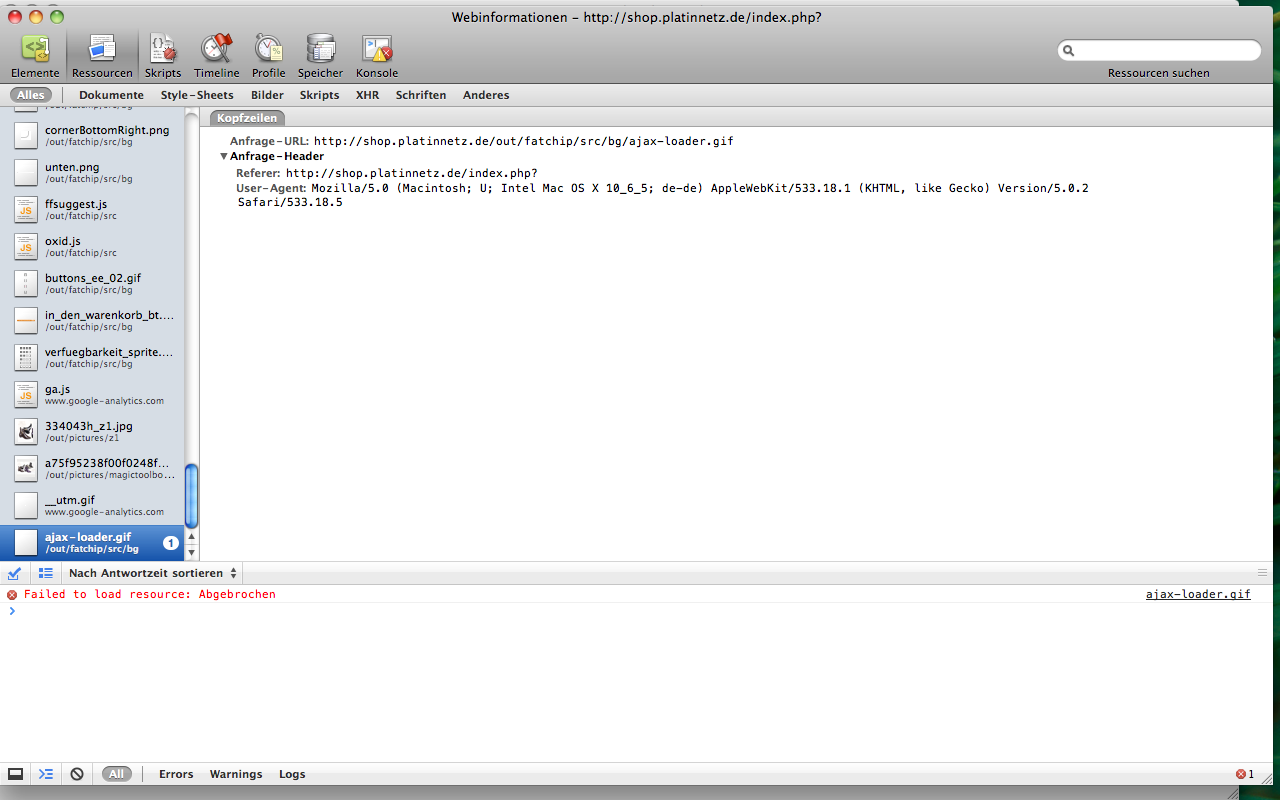Screen dimensions: 1280x800
Task: Open the Timeline panel
Action: pos(216,56)
